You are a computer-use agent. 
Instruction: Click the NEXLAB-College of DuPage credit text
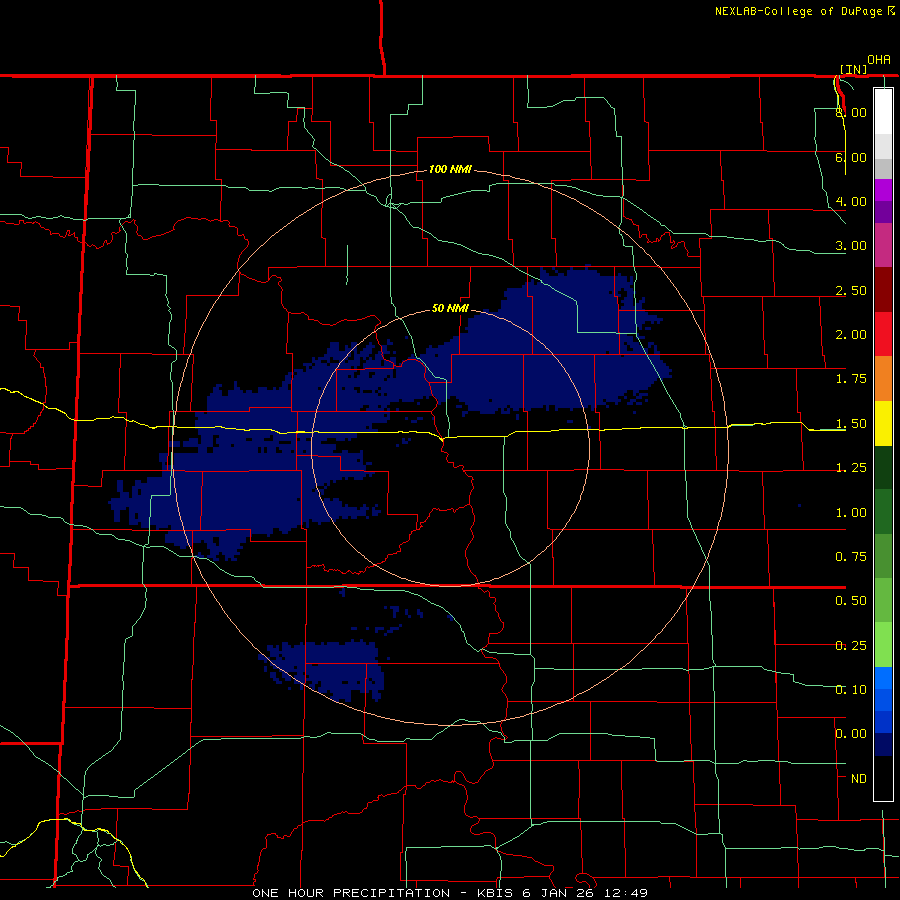pos(800,11)
